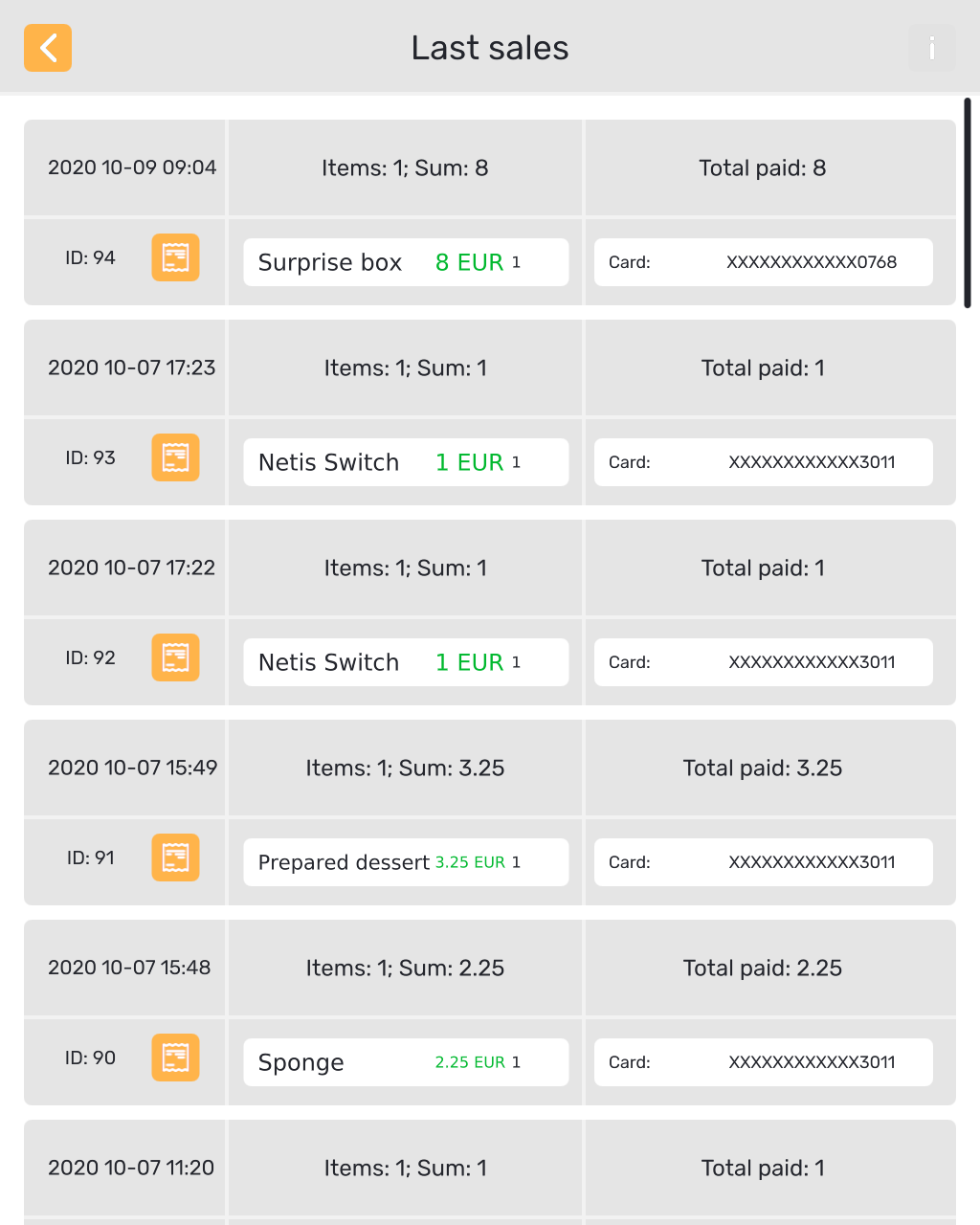Click the vertical scrollbar thumb
This screenshot has height=1225, width=980.
(968, 203)
